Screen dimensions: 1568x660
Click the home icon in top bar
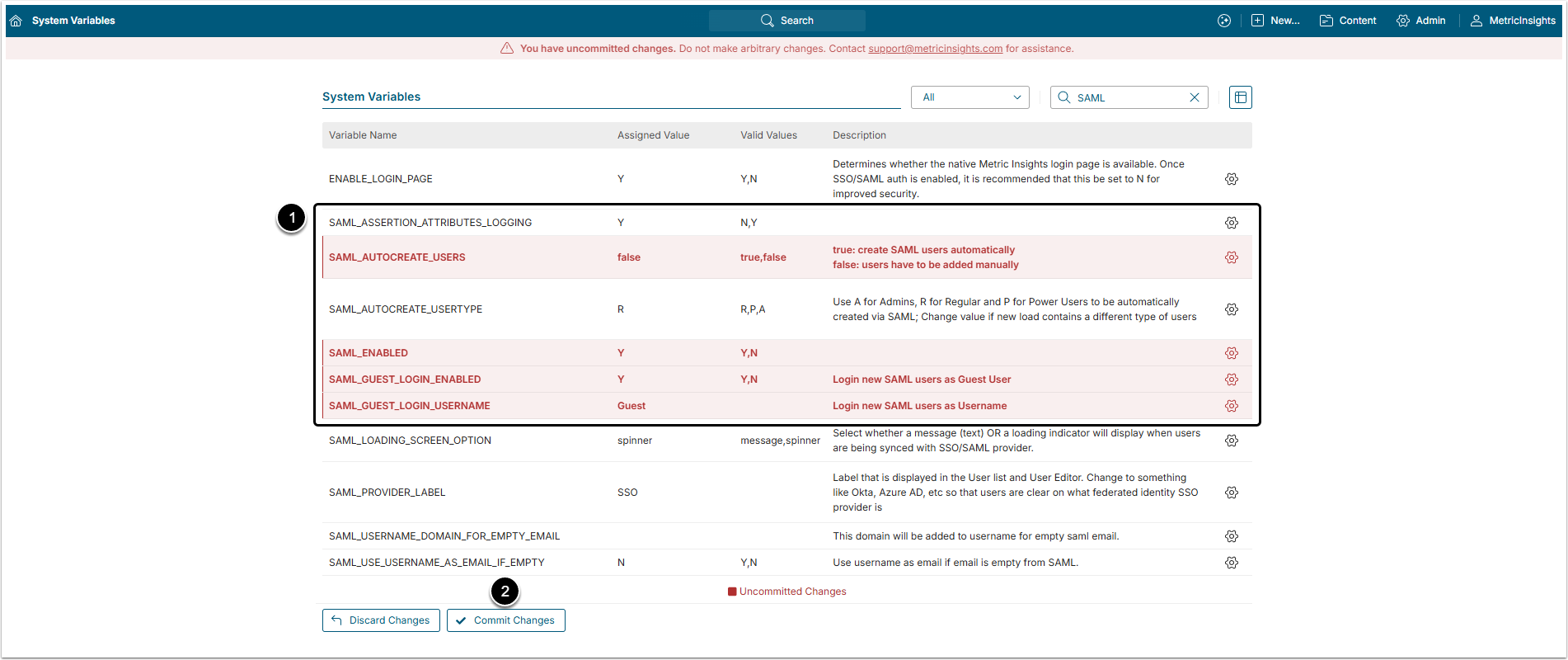[16, 21]
